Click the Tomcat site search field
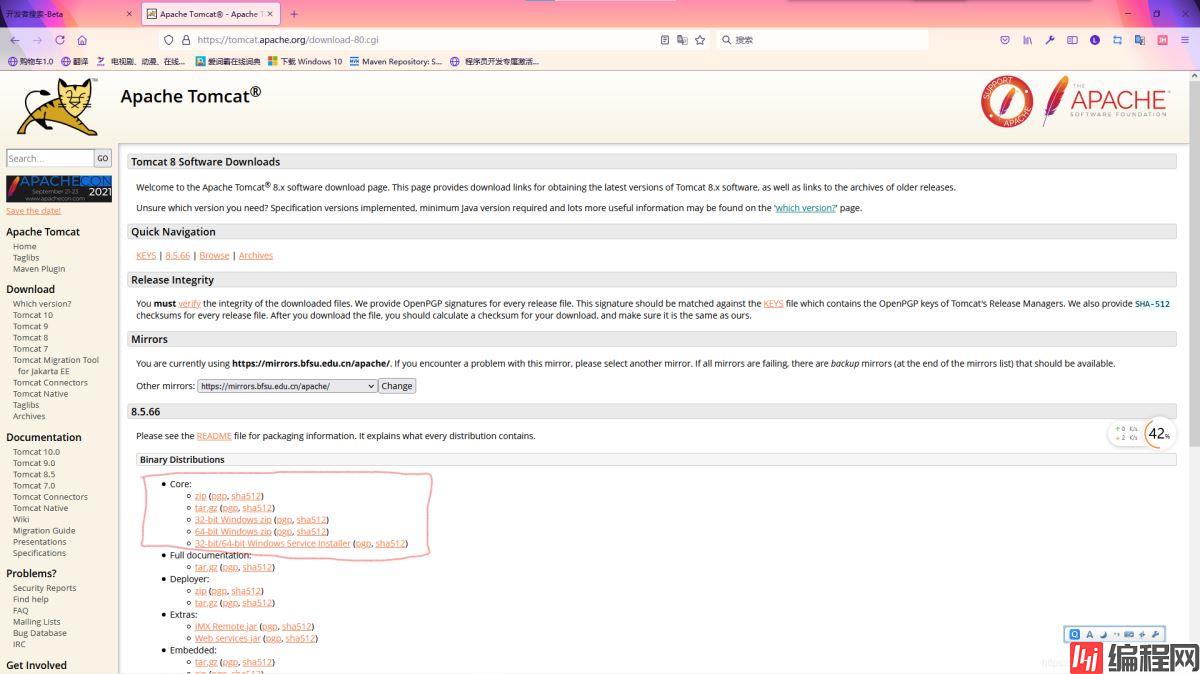The width and height of the screenshot is (1200, 674). [x=49, y=158]
